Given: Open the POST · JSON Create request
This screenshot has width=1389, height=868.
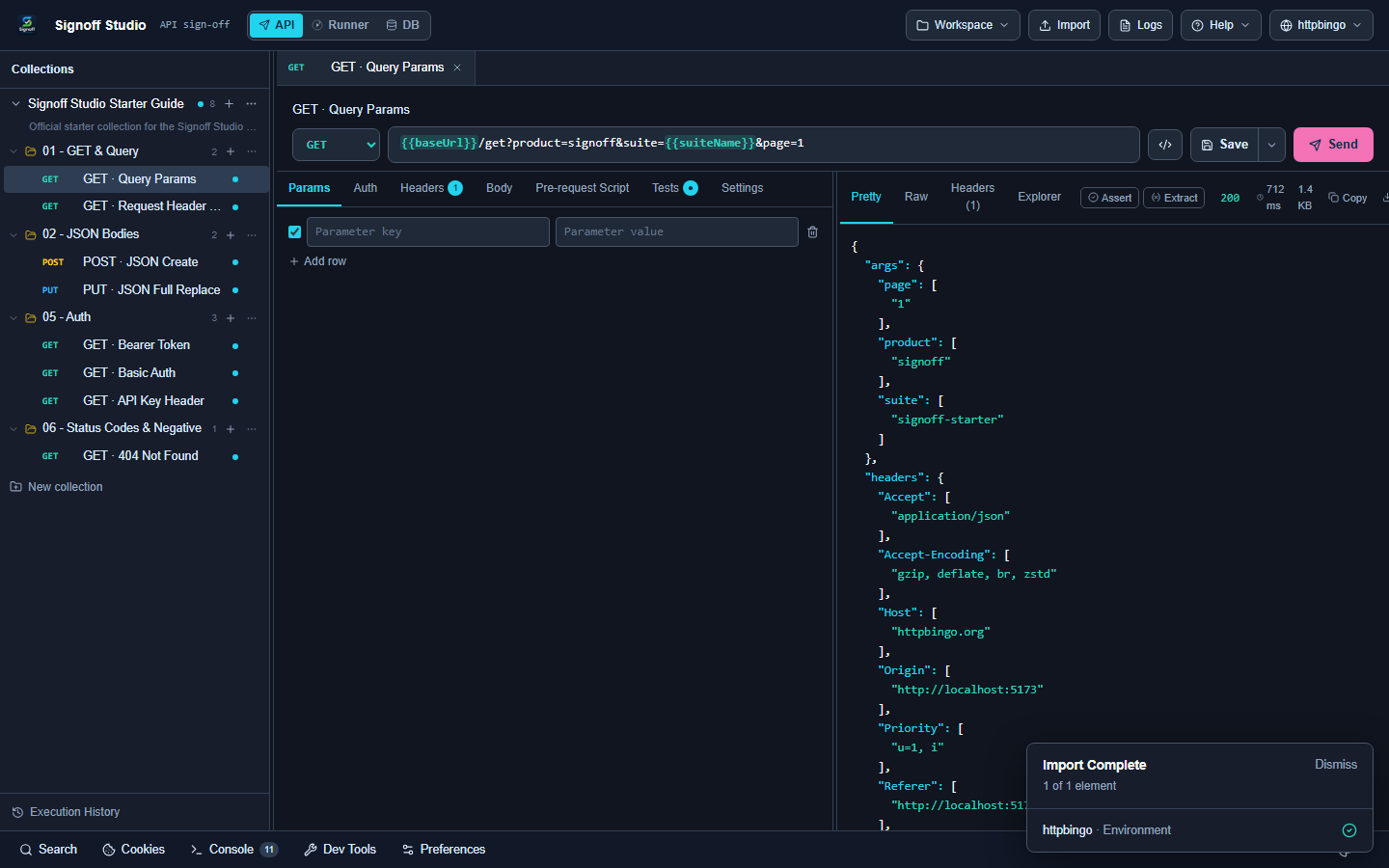Looking at the screenshot, I should coord(136,262).
